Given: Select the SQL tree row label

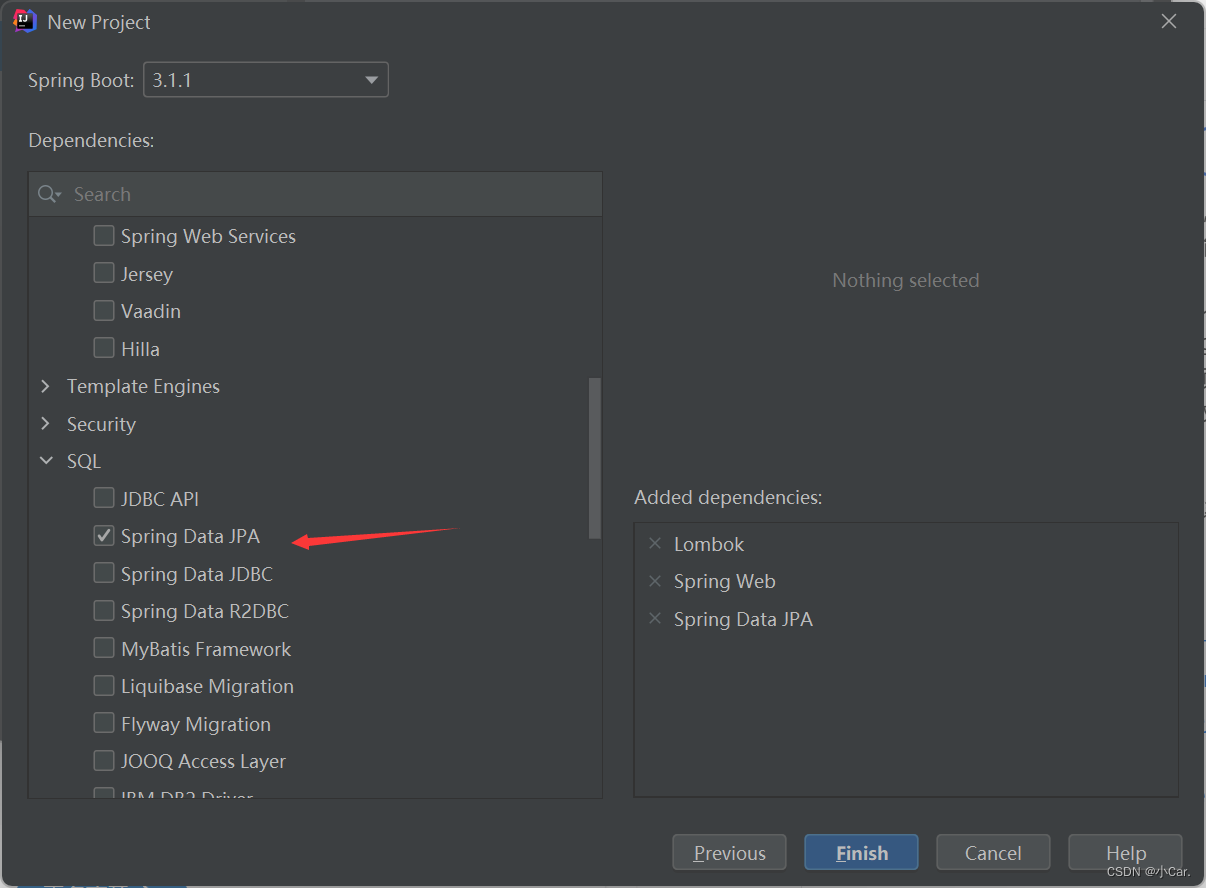Looking at the screenshot, I should (84, 461).
